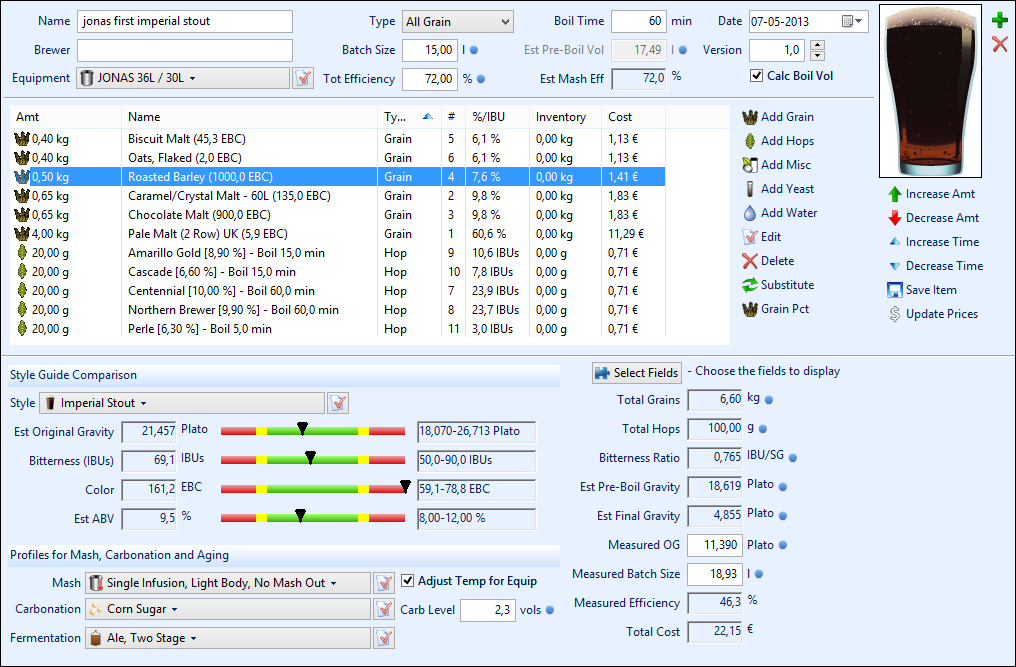Click the Add Yeast icon
The width and height of the screenshot is (1016, 667).
750,189
